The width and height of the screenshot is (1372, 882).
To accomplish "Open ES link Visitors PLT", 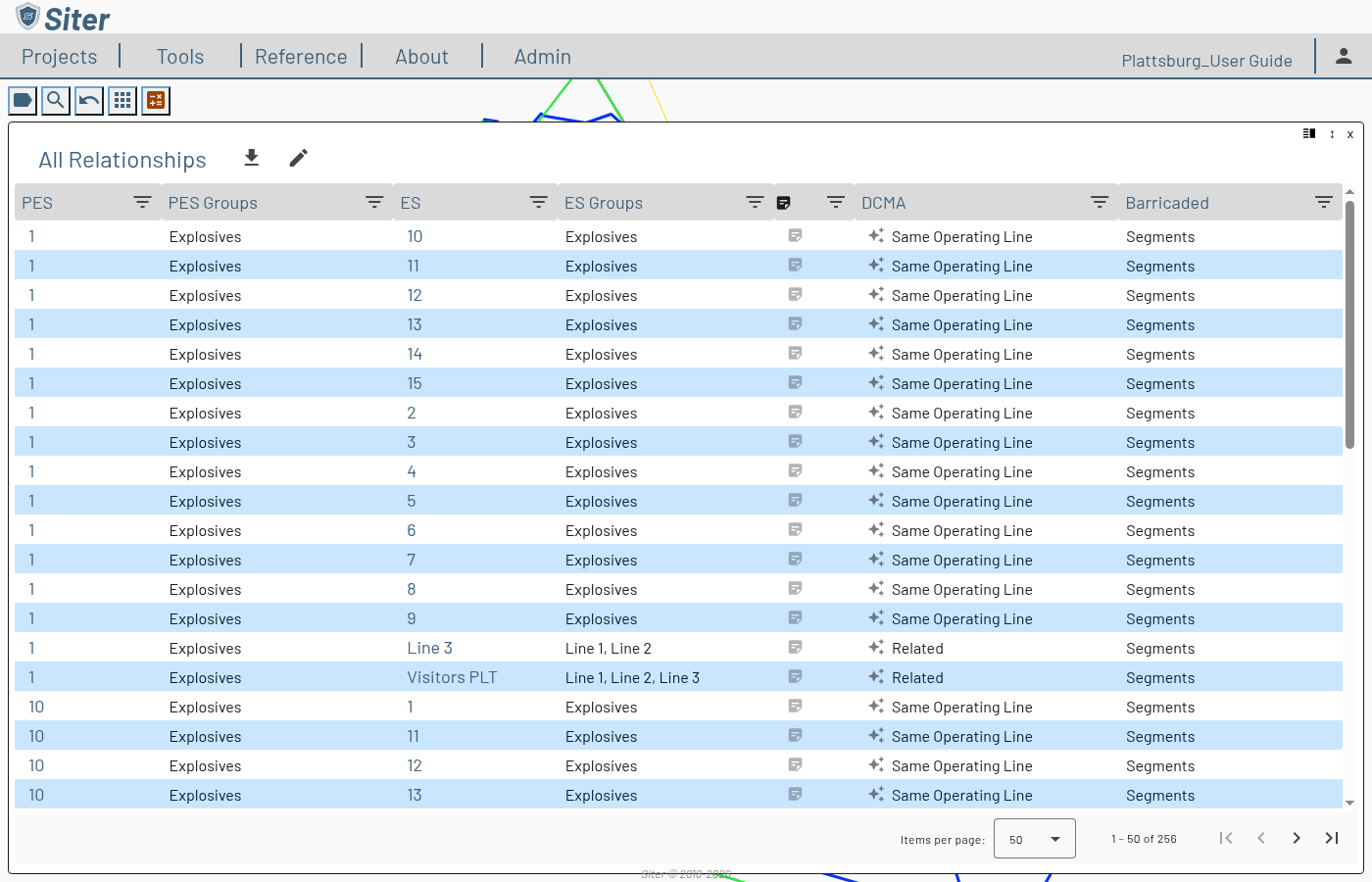I will (452, 677).
